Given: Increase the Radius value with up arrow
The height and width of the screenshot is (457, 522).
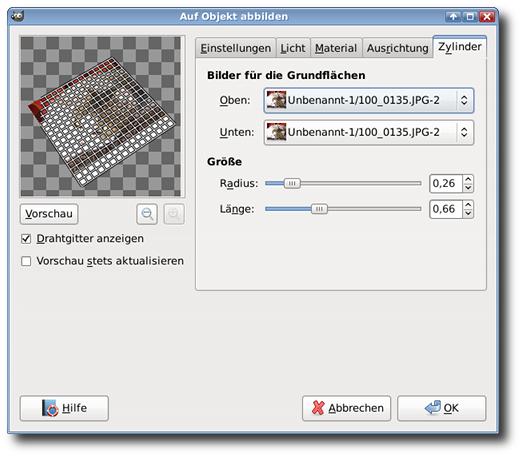Looking at the screenshot, I should tap(468, 179).
